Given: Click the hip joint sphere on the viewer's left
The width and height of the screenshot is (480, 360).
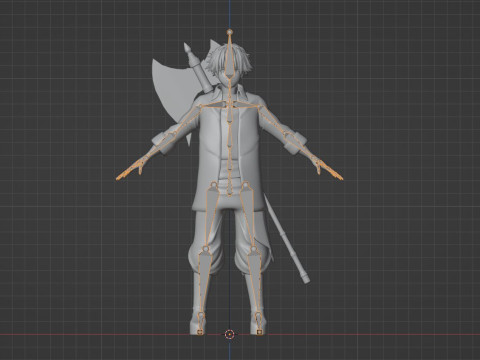Looking at the screenshot, I should 213,184.
